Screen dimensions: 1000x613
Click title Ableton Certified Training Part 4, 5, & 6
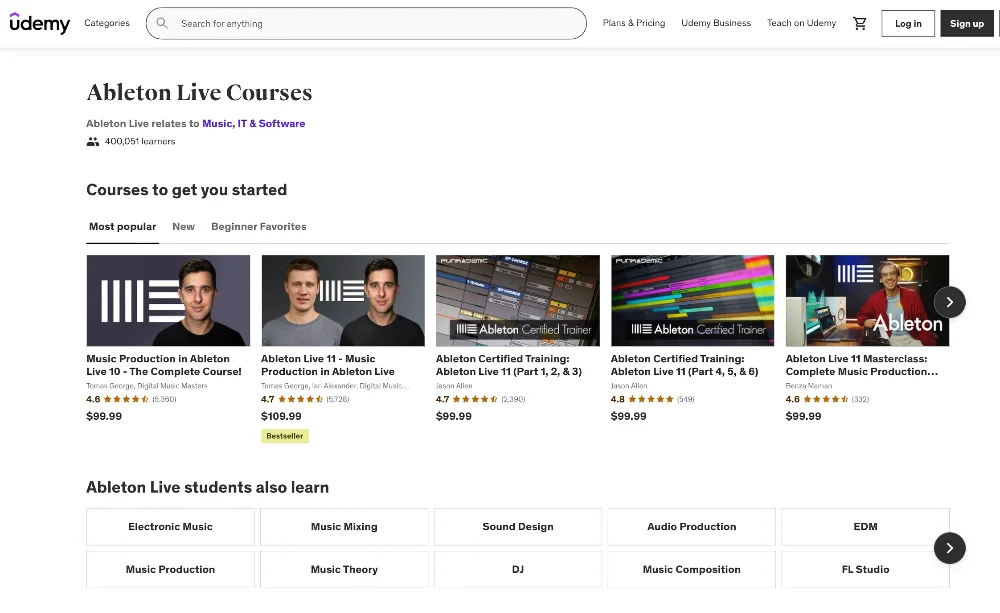(684, 365)
